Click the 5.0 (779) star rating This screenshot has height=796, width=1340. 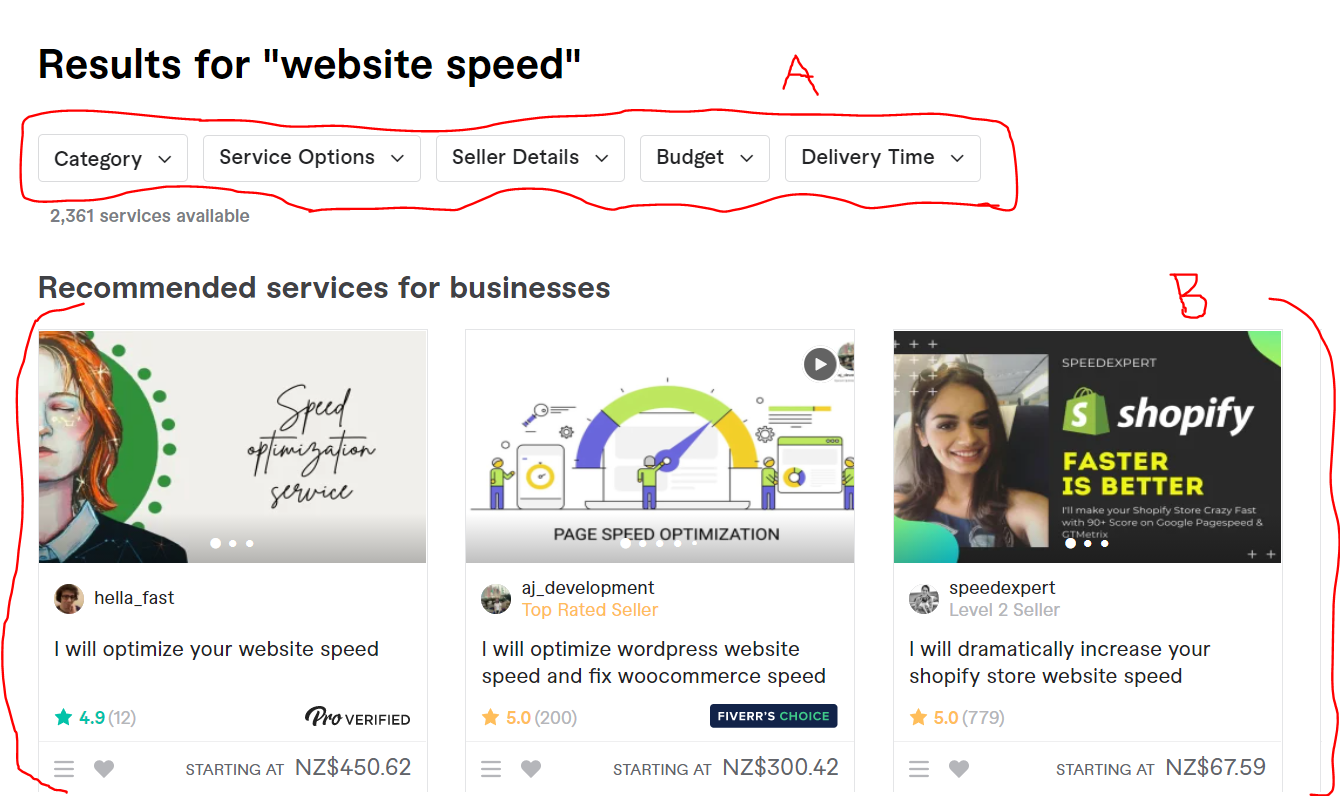click(957, 717)
